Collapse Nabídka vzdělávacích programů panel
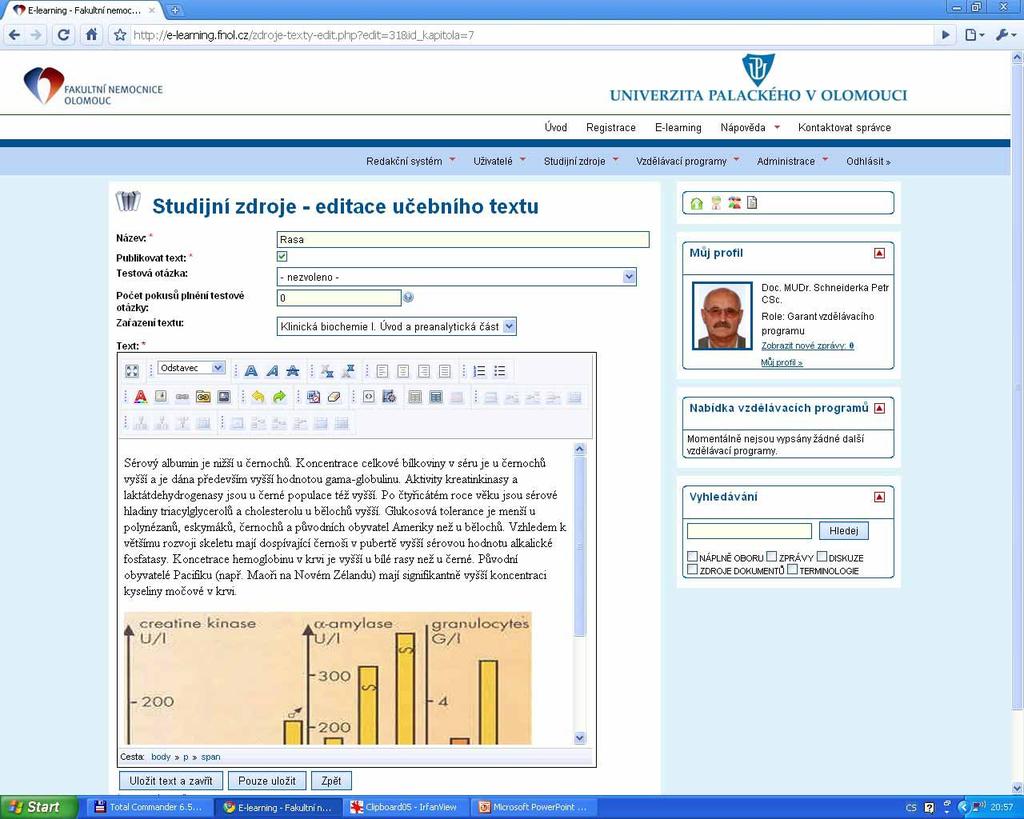This screenshot has width=1024, height=819. point(879,408)
